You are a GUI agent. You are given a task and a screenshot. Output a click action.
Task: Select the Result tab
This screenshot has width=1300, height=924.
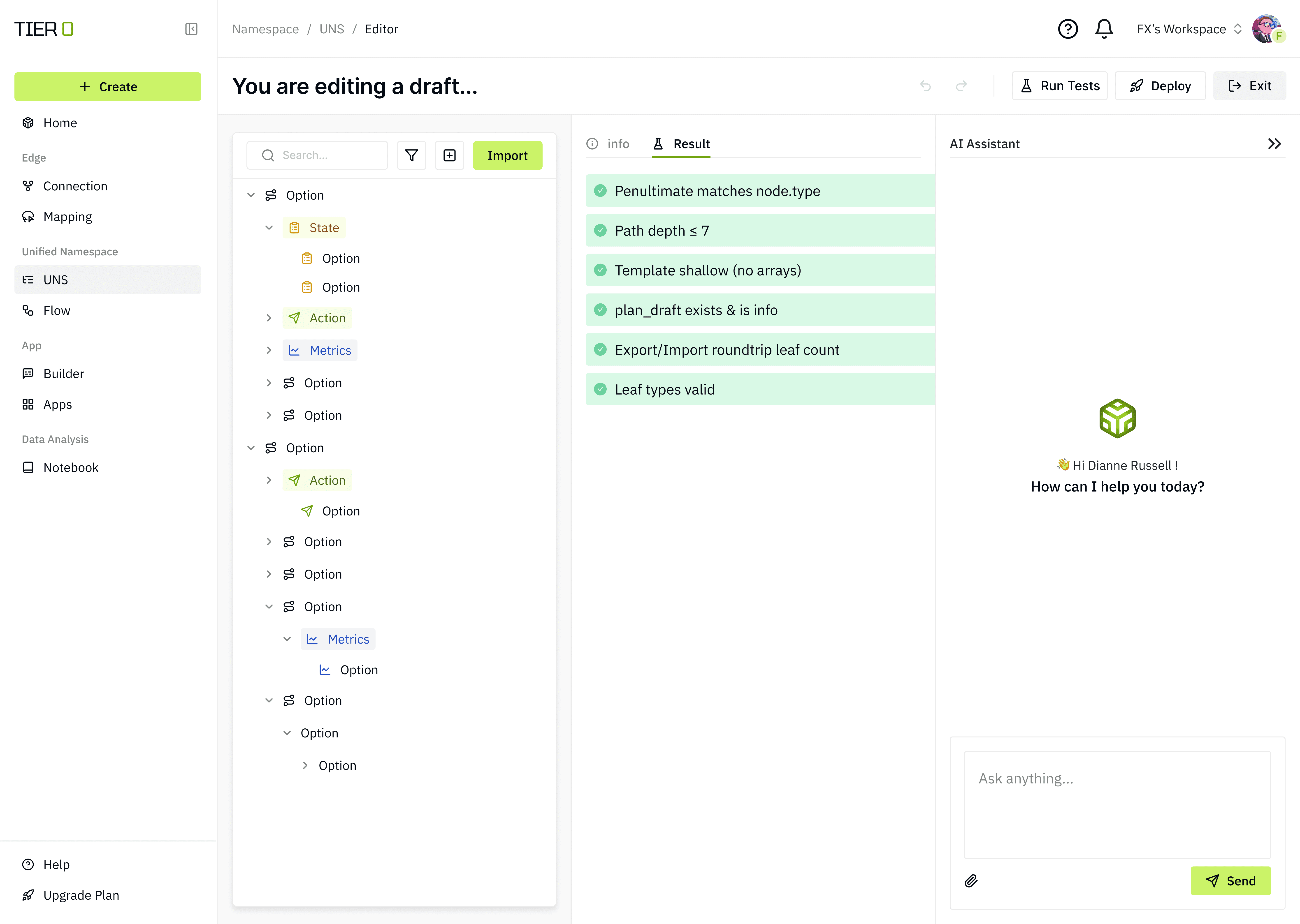point(681,144)
